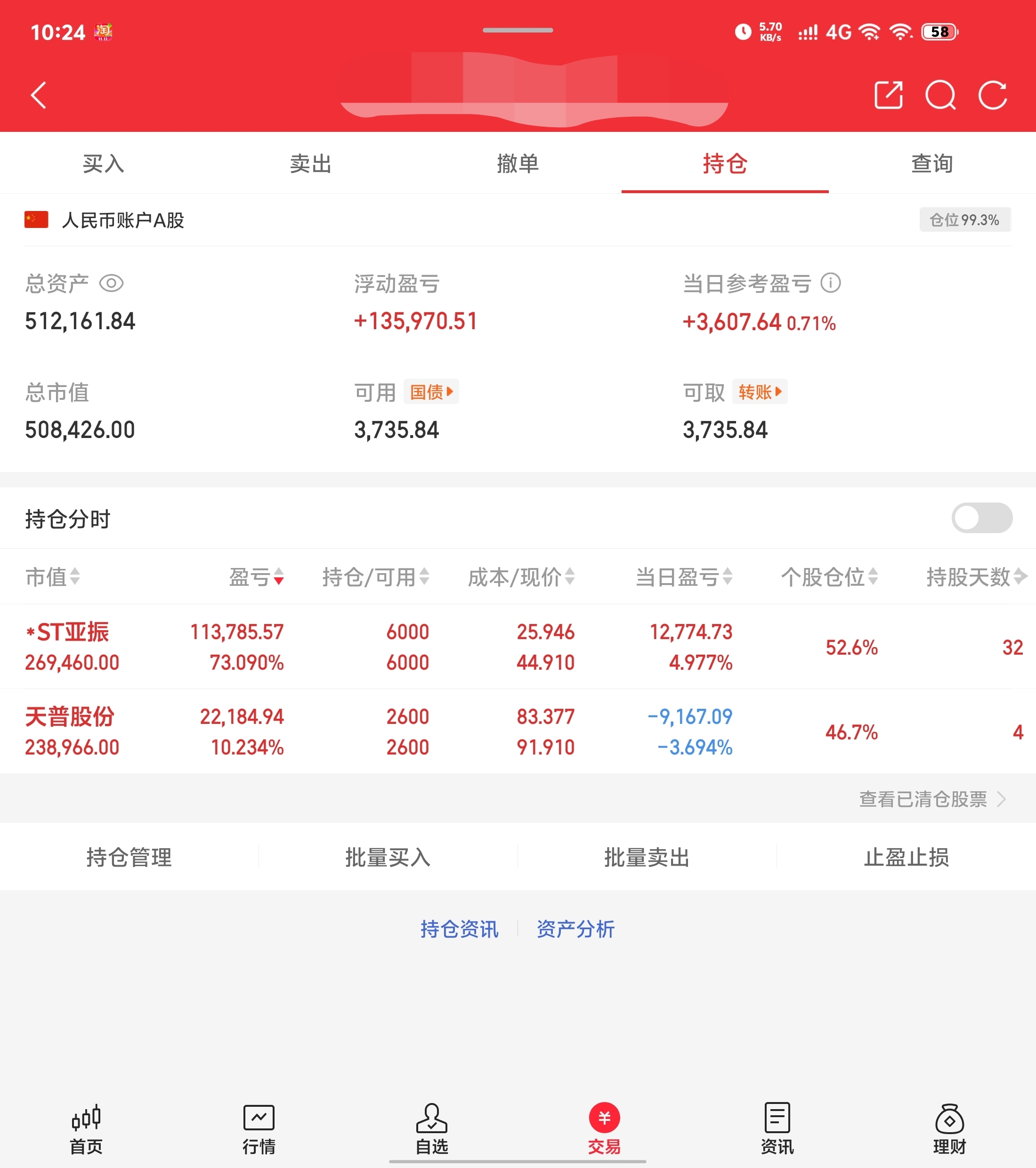The image size is (1036, 1168).
Task: Click info icon beside 当日参考盈亏
Action: 830,283
